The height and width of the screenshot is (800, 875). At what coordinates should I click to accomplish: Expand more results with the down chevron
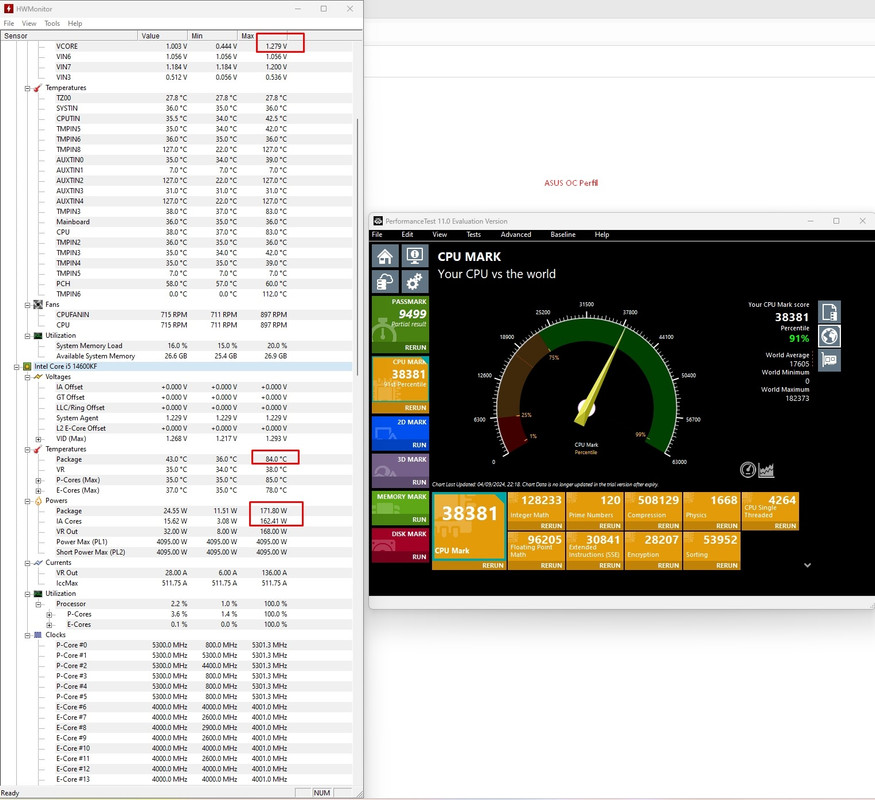[x=807, y=565]
